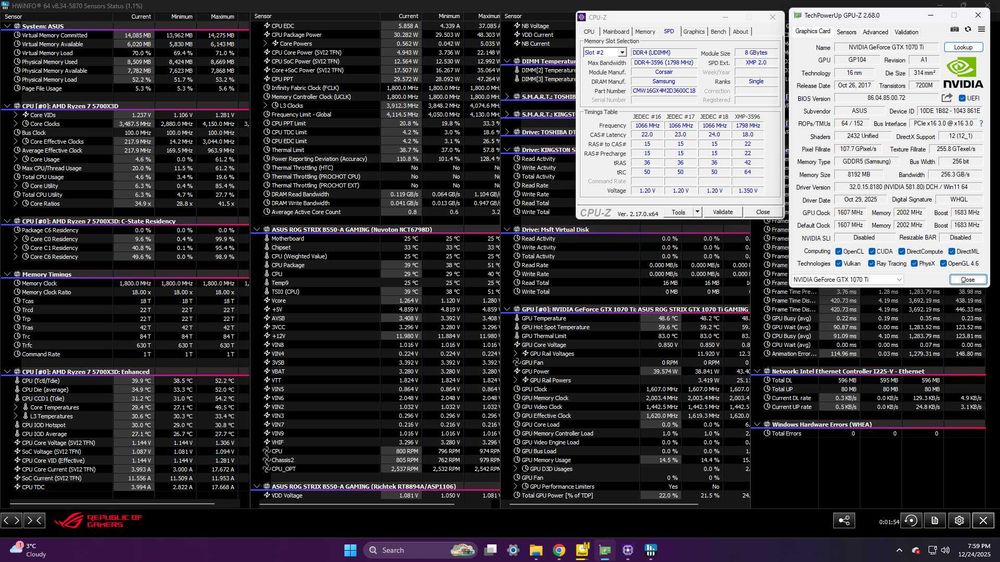
Task: Toggle the PhysX checkbox
Action: pyautogui.click(x=914, y=263)
